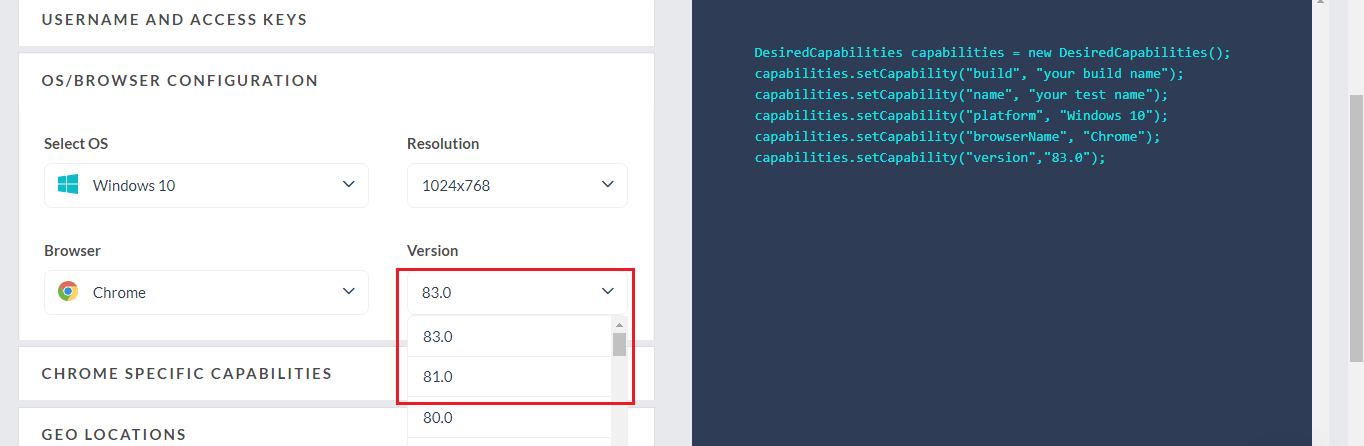Click the page's vertical scrollbar on the right
The width and height of the screenshot is (1364, 446).
click(x=1356, y=200)
